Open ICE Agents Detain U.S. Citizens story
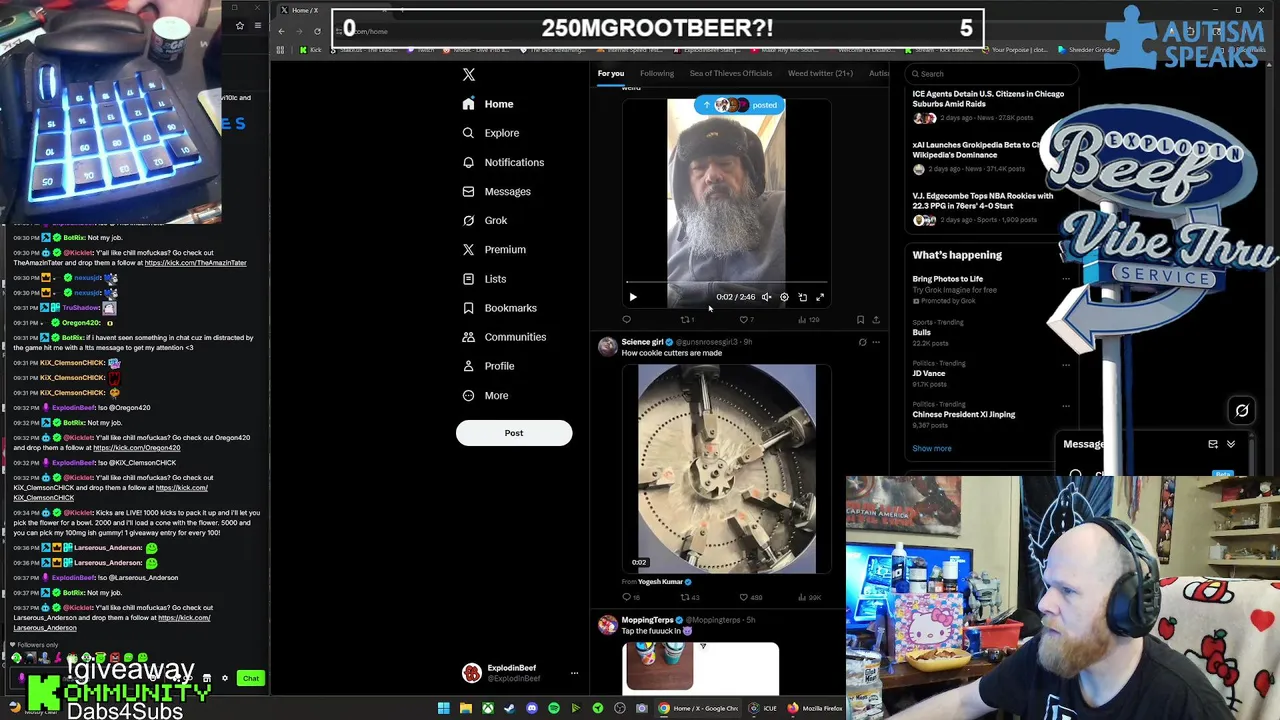 point(988,99)
